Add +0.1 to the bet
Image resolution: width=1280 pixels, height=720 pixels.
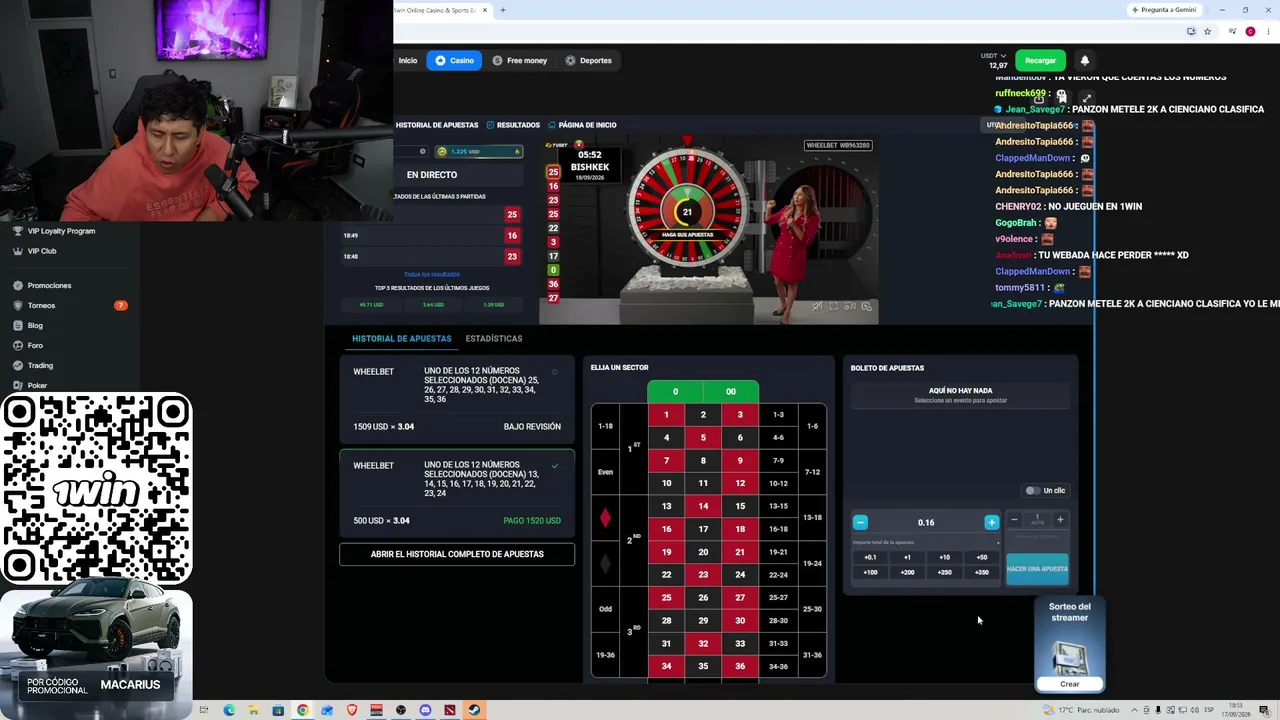pos(870,557)
